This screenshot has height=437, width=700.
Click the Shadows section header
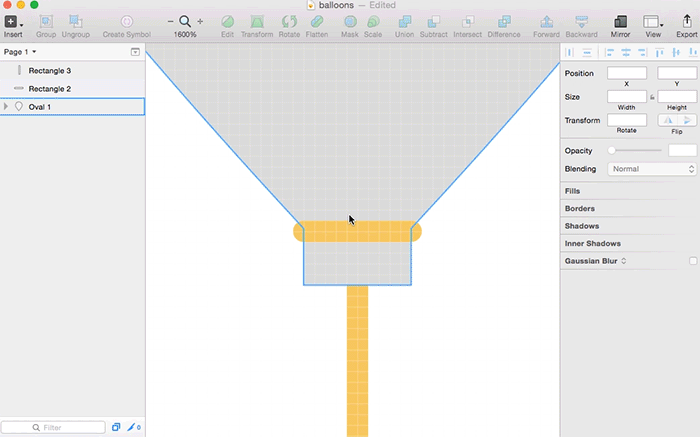point(582,226)
